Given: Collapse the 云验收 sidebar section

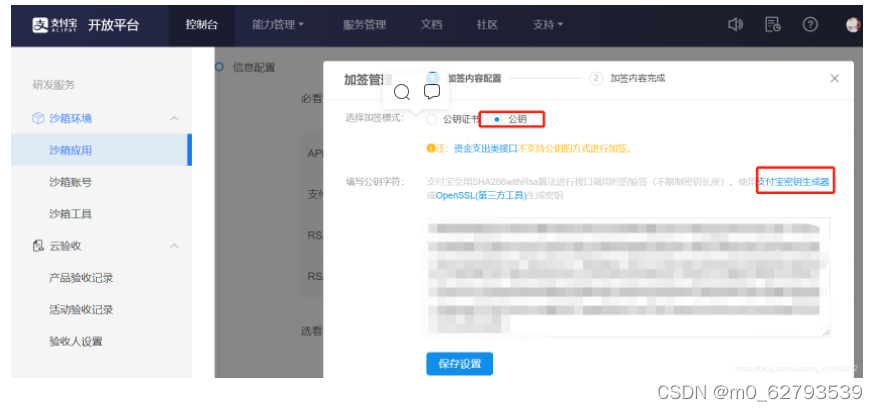Looking at the screenshot, I should pyautogui.click(x=174, y=246).
